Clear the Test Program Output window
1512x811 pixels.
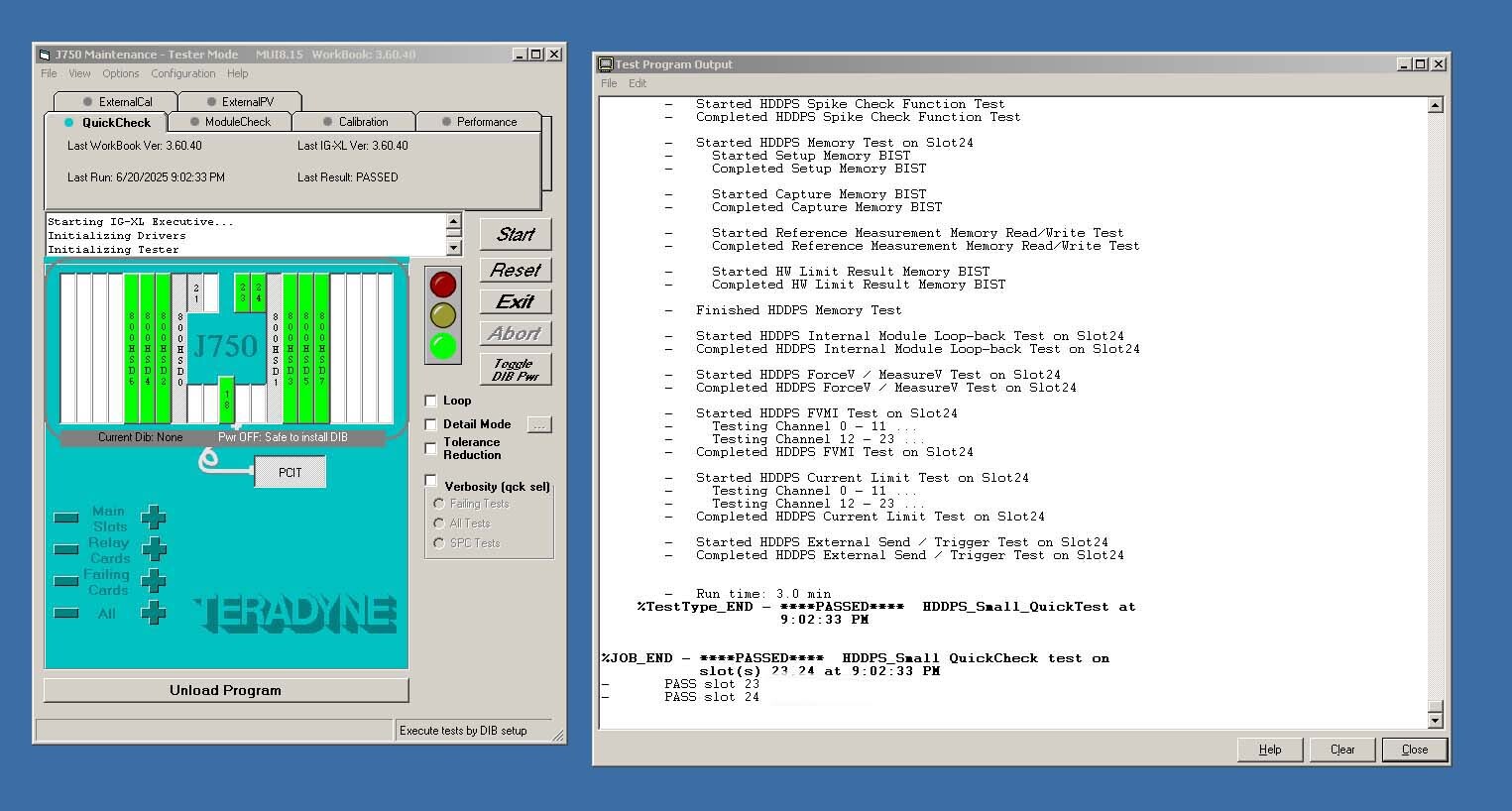pyautogui.click(x=1341, y=750)
